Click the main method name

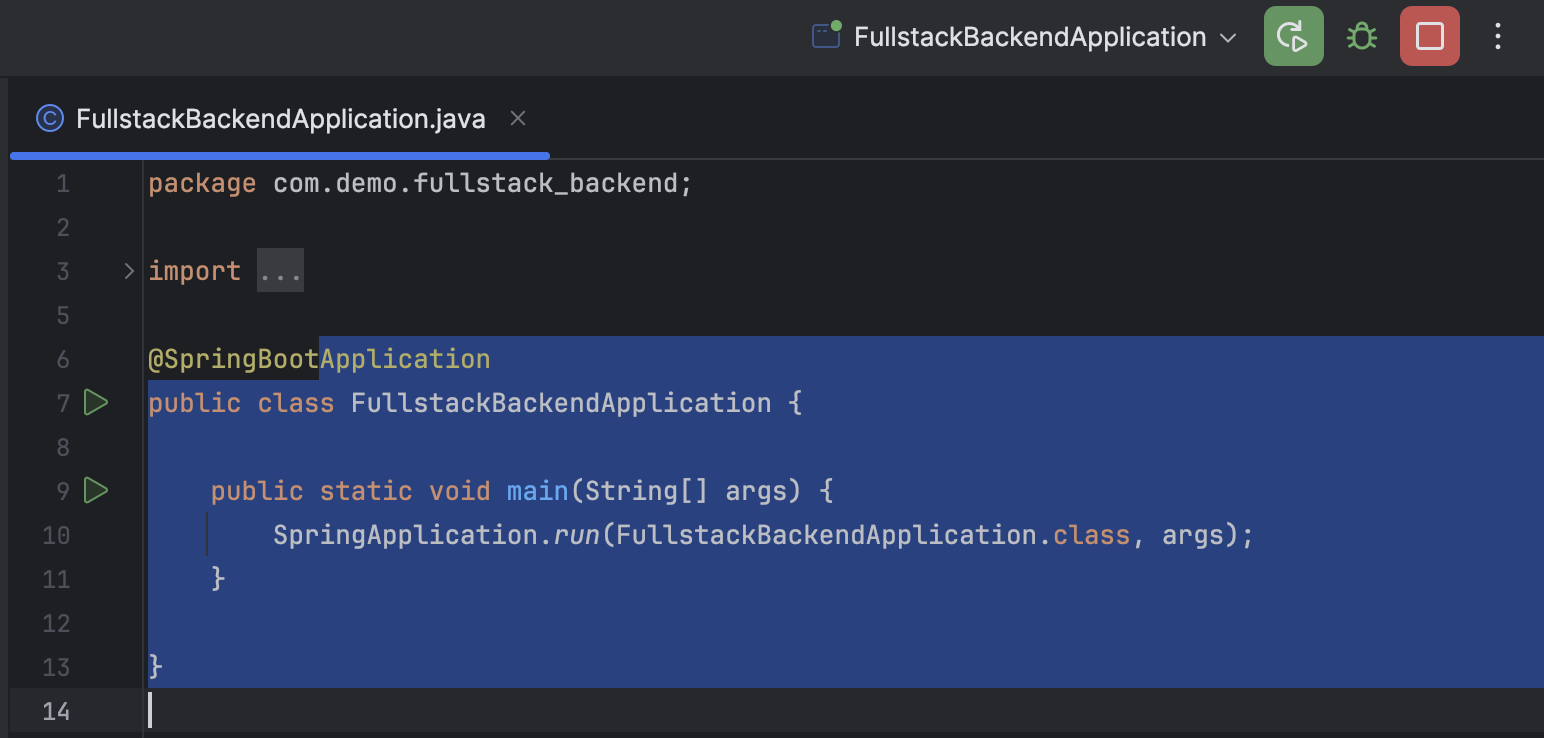(x=537, y=491)
